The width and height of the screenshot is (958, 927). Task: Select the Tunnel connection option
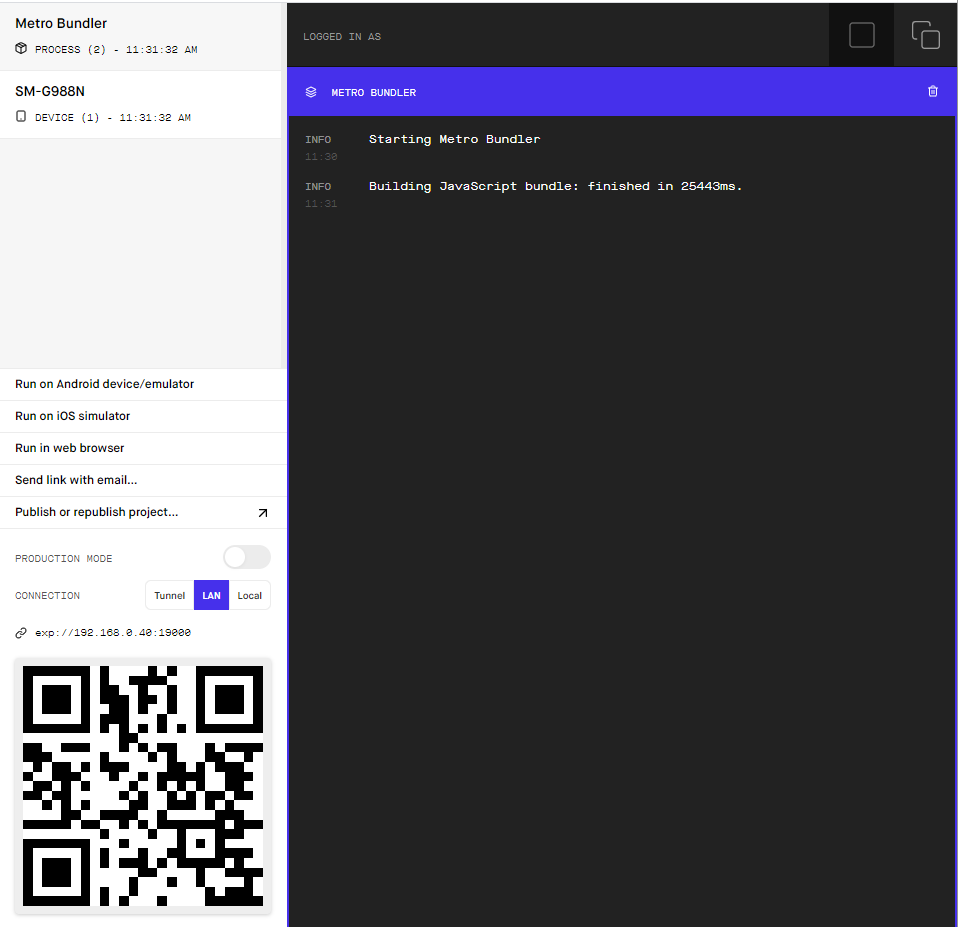pos(169,595)
